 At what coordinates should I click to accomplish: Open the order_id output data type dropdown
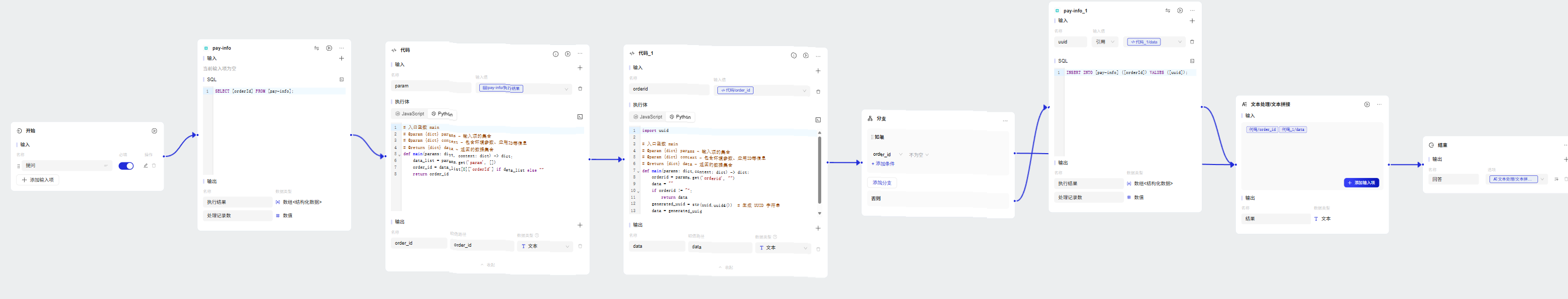click(545, 247)
